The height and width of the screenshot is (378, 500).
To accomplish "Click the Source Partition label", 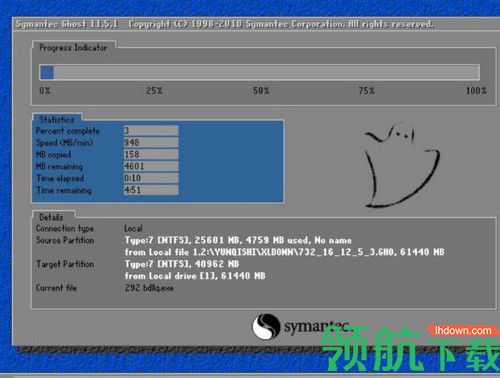I will (65, 240).
